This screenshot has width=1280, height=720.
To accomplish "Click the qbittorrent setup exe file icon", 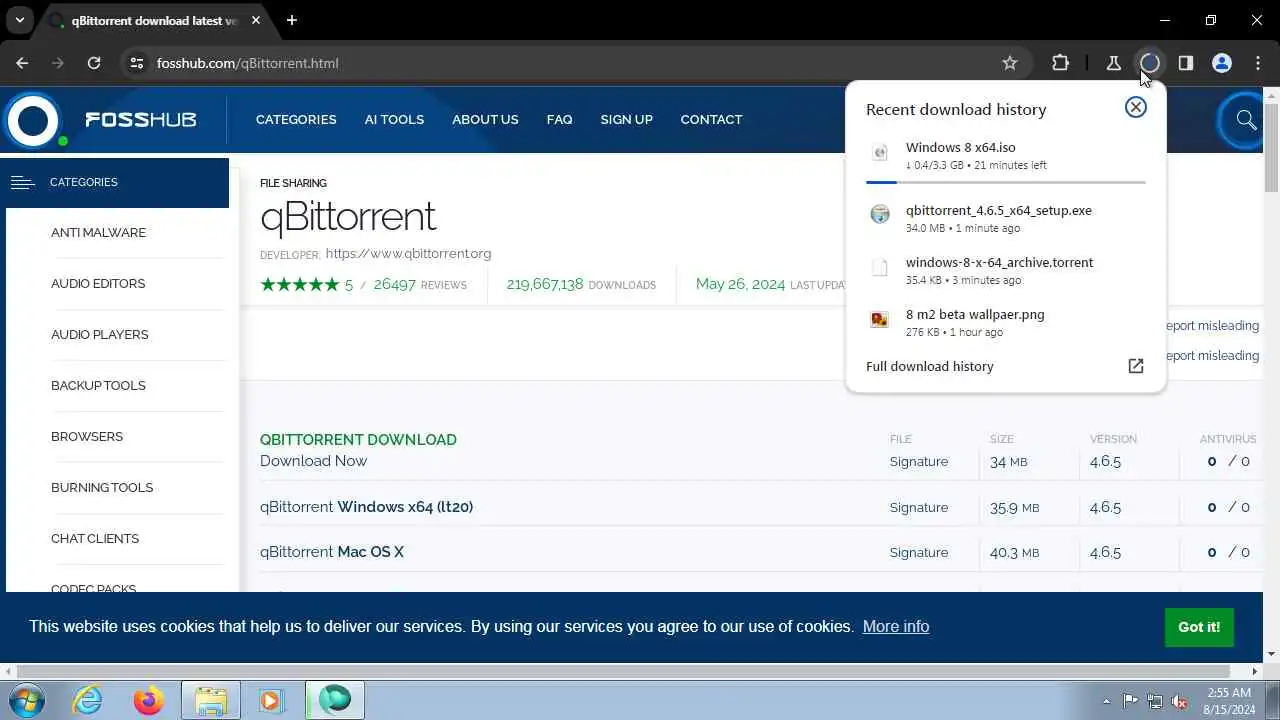I will pyautogui.click(x=880, y=214).
